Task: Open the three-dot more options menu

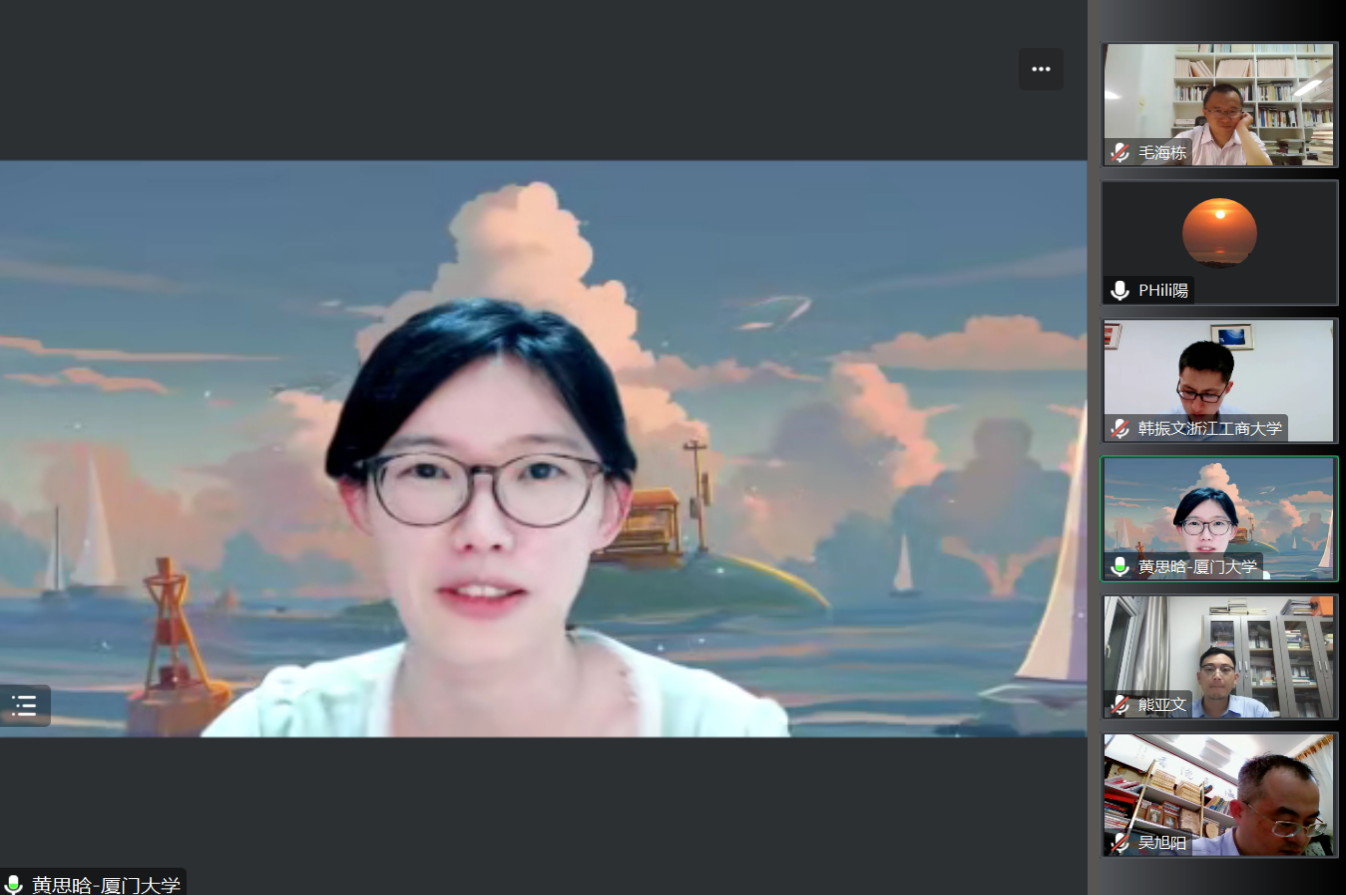Action: pos(1041,69)
